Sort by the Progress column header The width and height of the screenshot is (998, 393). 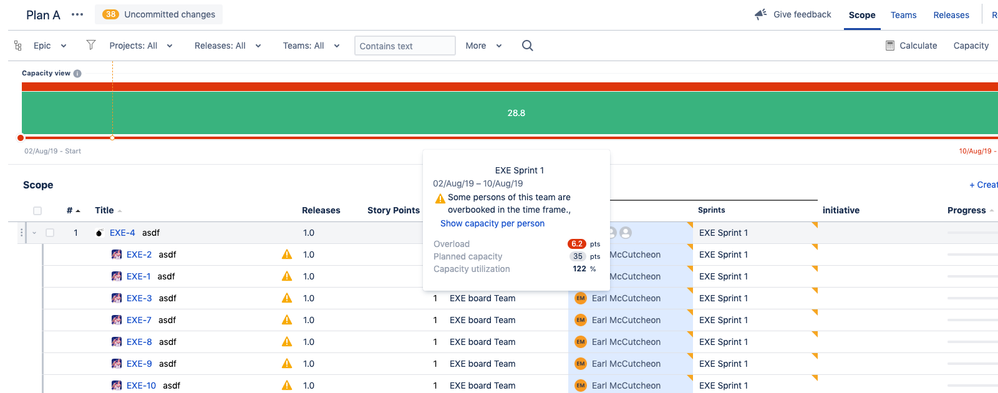click(x=971, y=210)
